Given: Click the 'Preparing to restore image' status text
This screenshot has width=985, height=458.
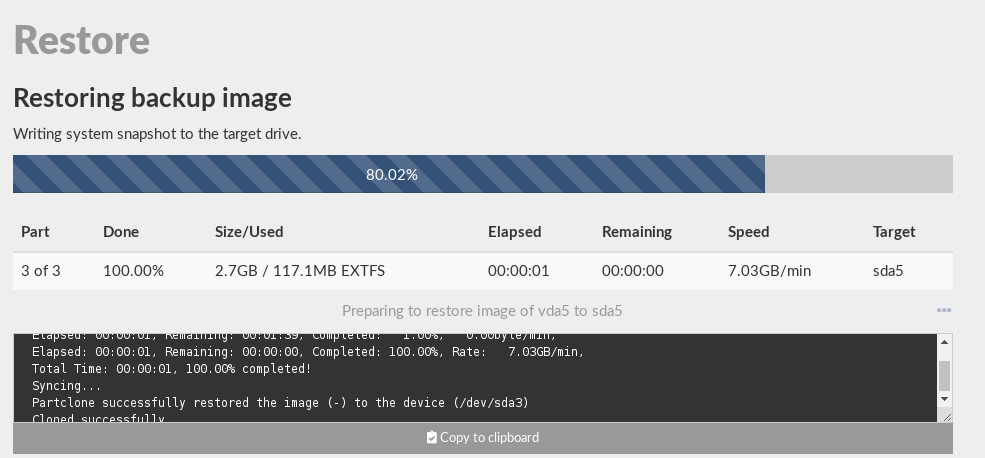Looking at the screenshot, I should tap(482, 311).
